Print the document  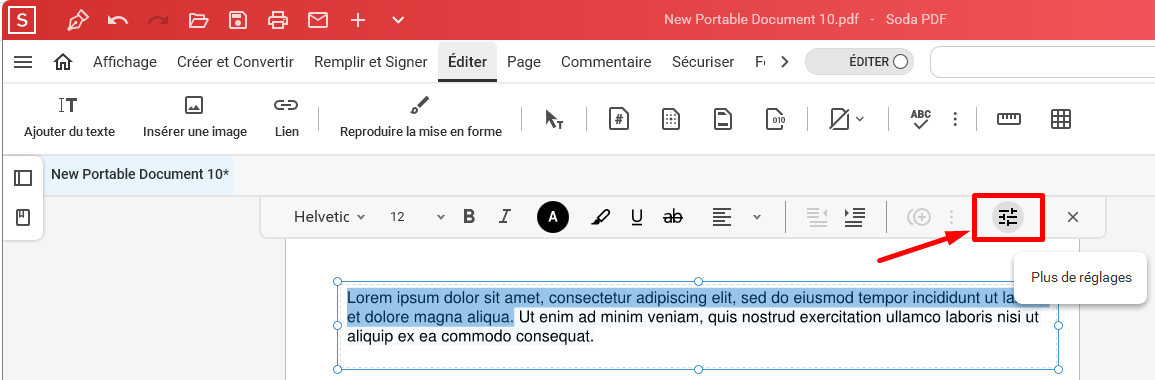(278, 20)
